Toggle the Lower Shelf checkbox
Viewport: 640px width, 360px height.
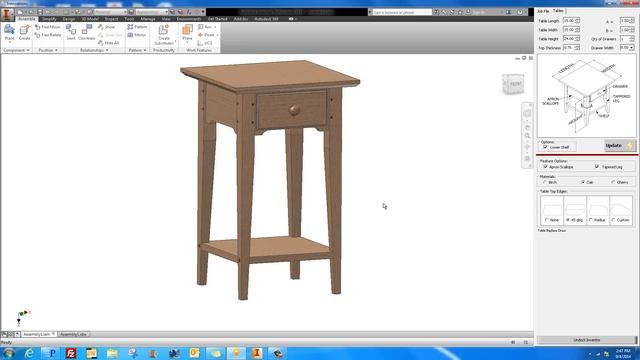coord(545,147)
